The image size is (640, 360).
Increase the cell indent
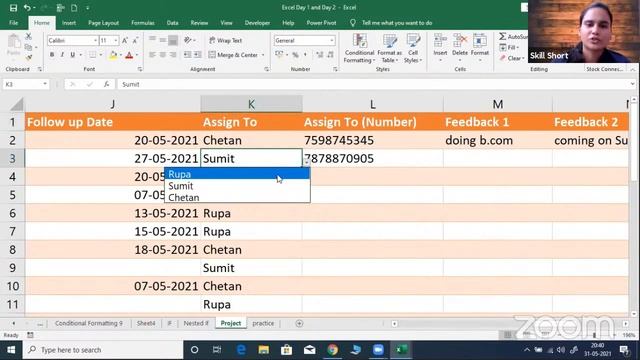(198, 55)
